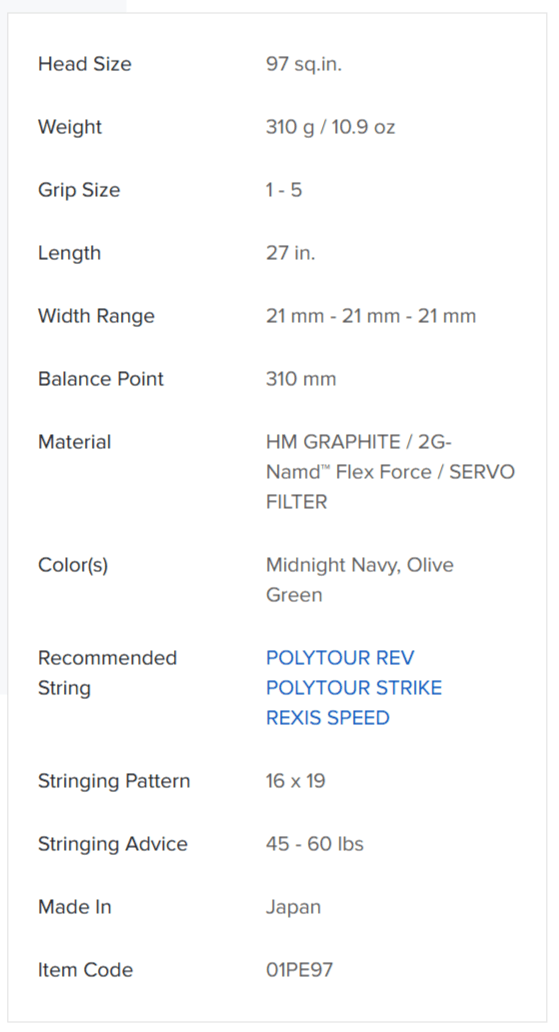Screen dimensions: 559x1032
Task: Open the REXIS SPEED string link
Action: coord(327,717)
